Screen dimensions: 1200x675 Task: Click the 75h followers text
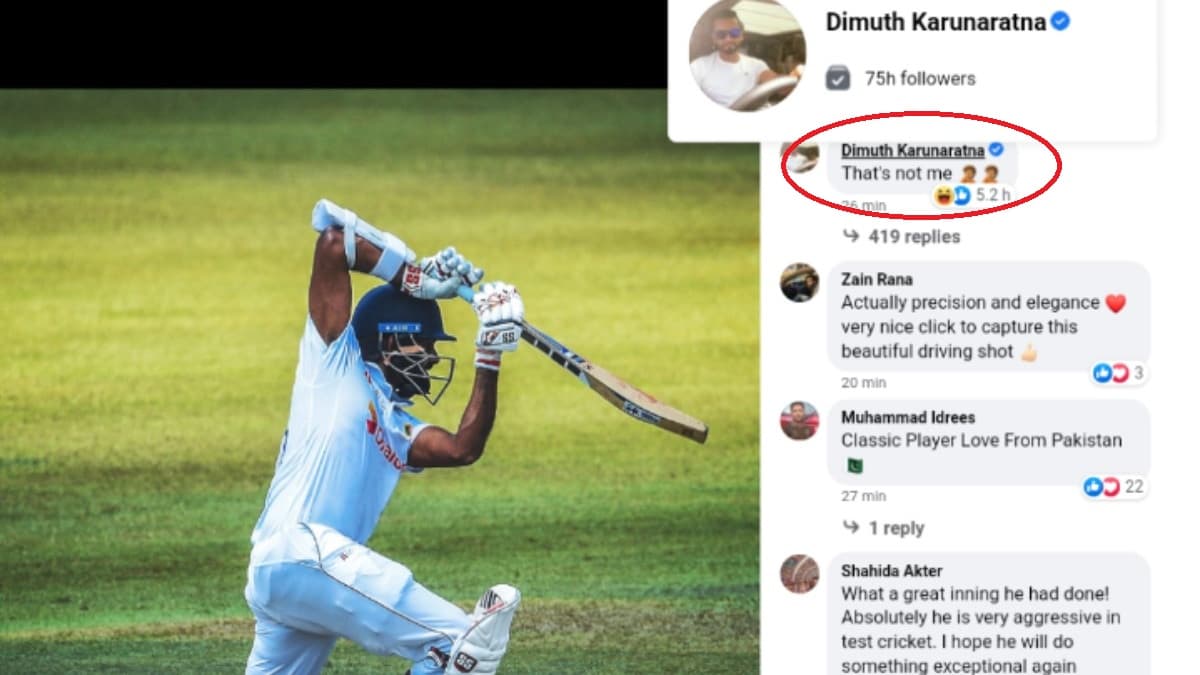tap(920, 78)
